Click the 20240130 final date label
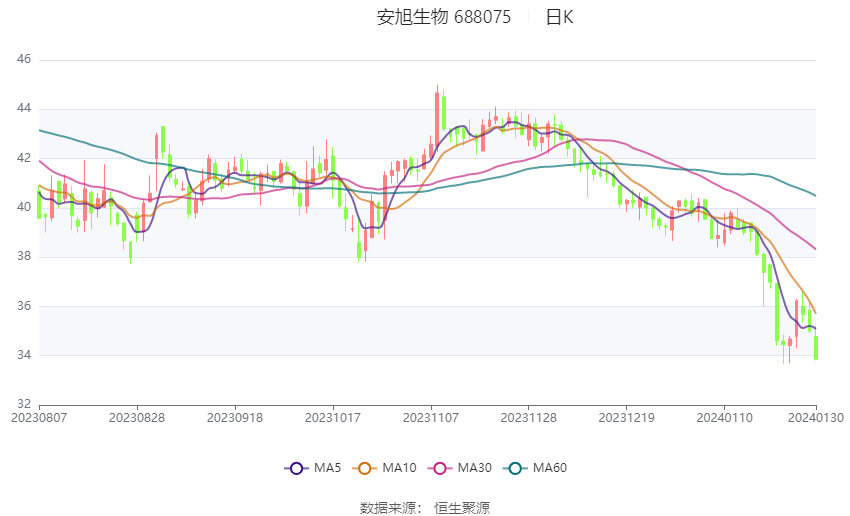The width and height of the screenshot is (850, 516). [816, 418]
